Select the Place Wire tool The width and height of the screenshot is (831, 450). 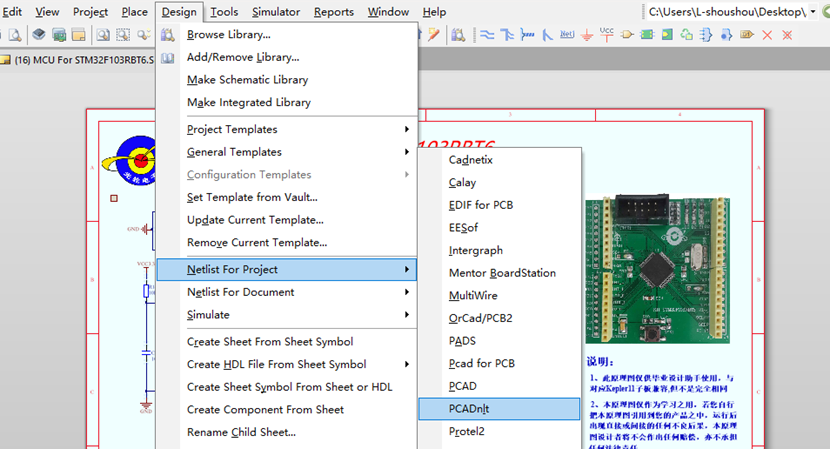point(487,35)
